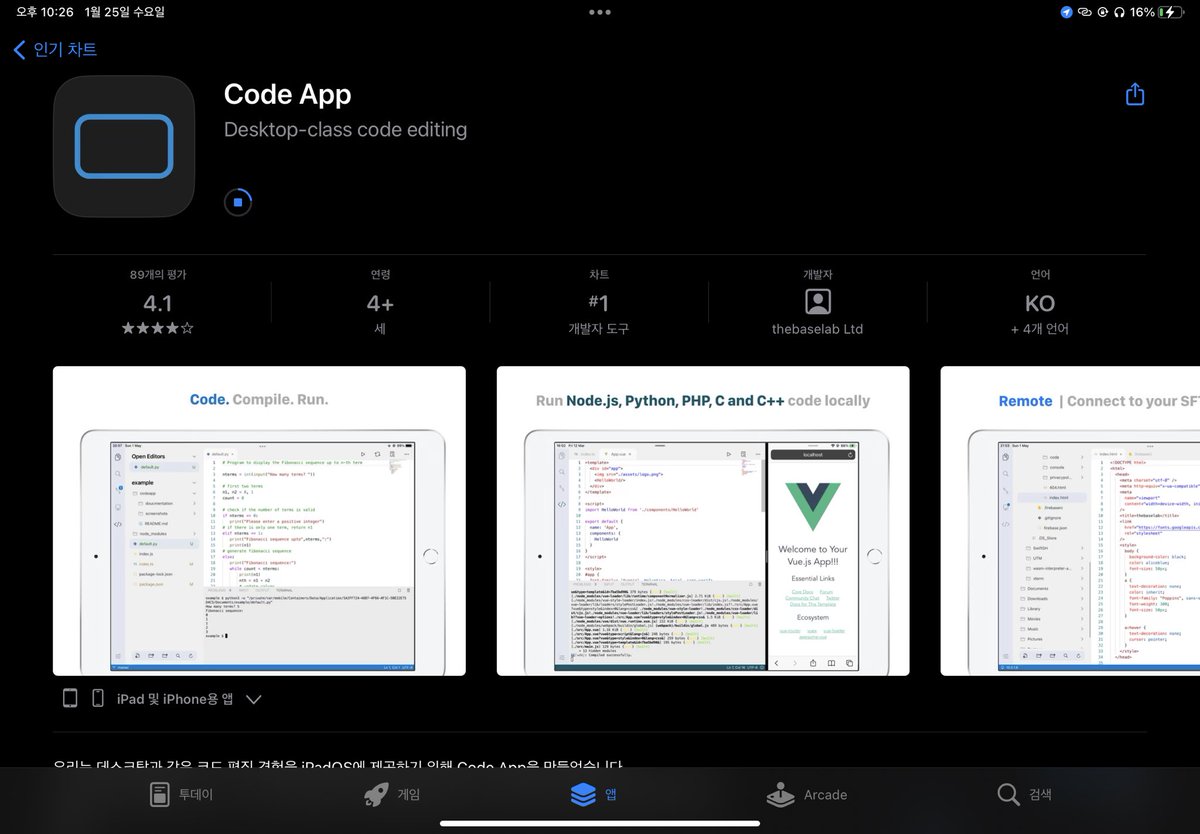Tap the iPhone device icon

(x=98, y=698)
